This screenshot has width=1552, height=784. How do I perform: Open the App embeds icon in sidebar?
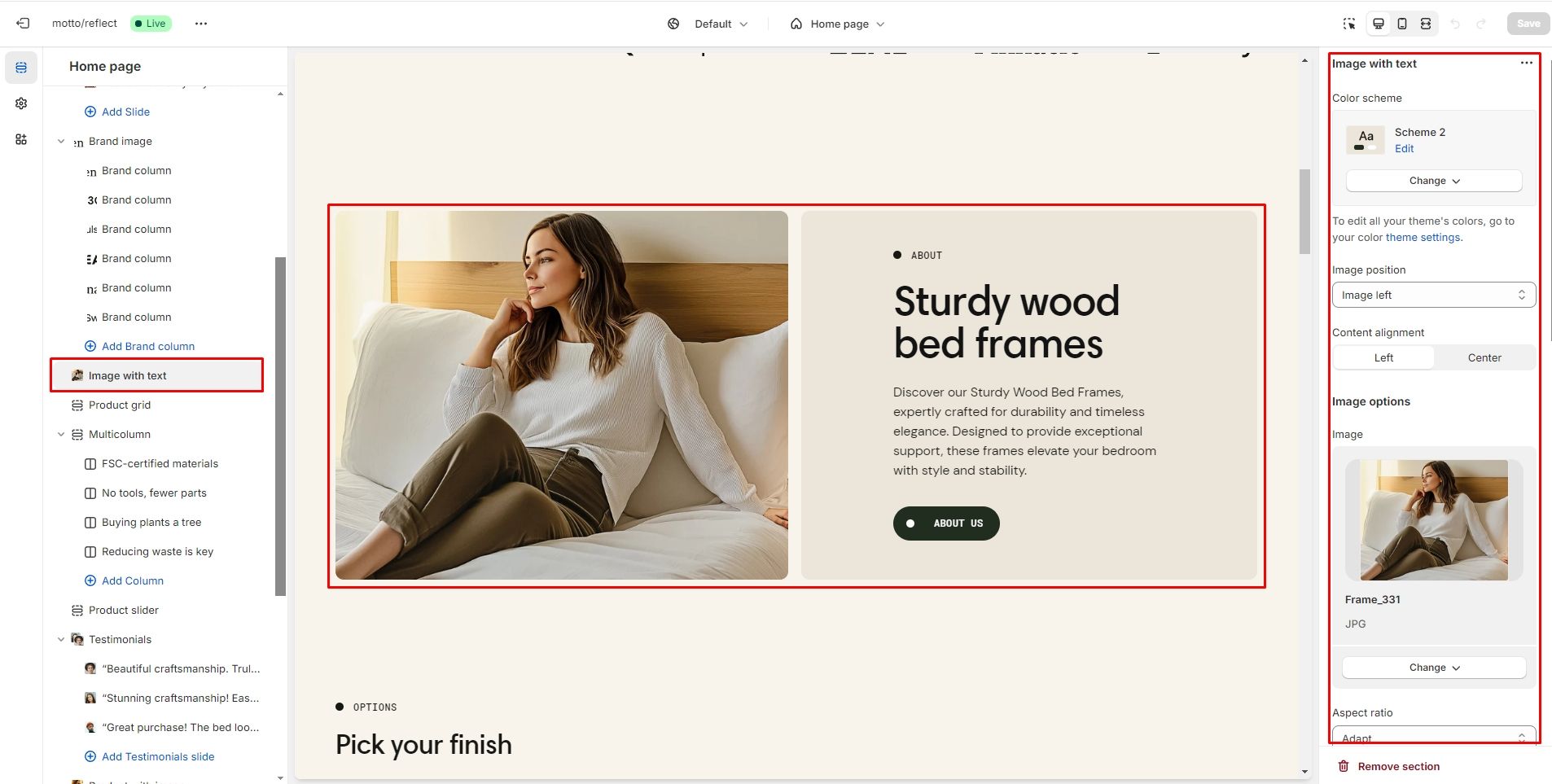click(x=21, y=139)
